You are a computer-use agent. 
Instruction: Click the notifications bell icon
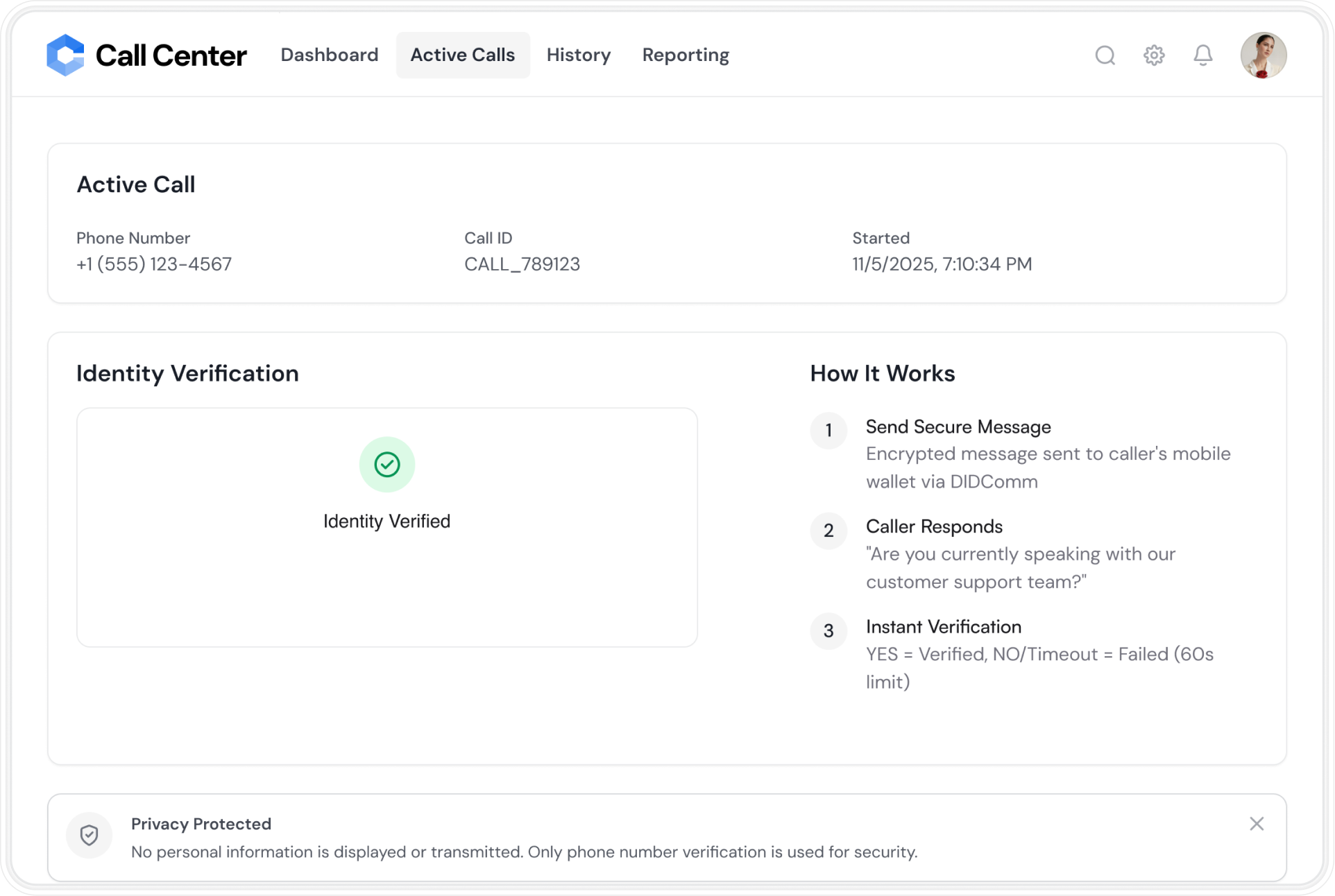coord(1202,55)
